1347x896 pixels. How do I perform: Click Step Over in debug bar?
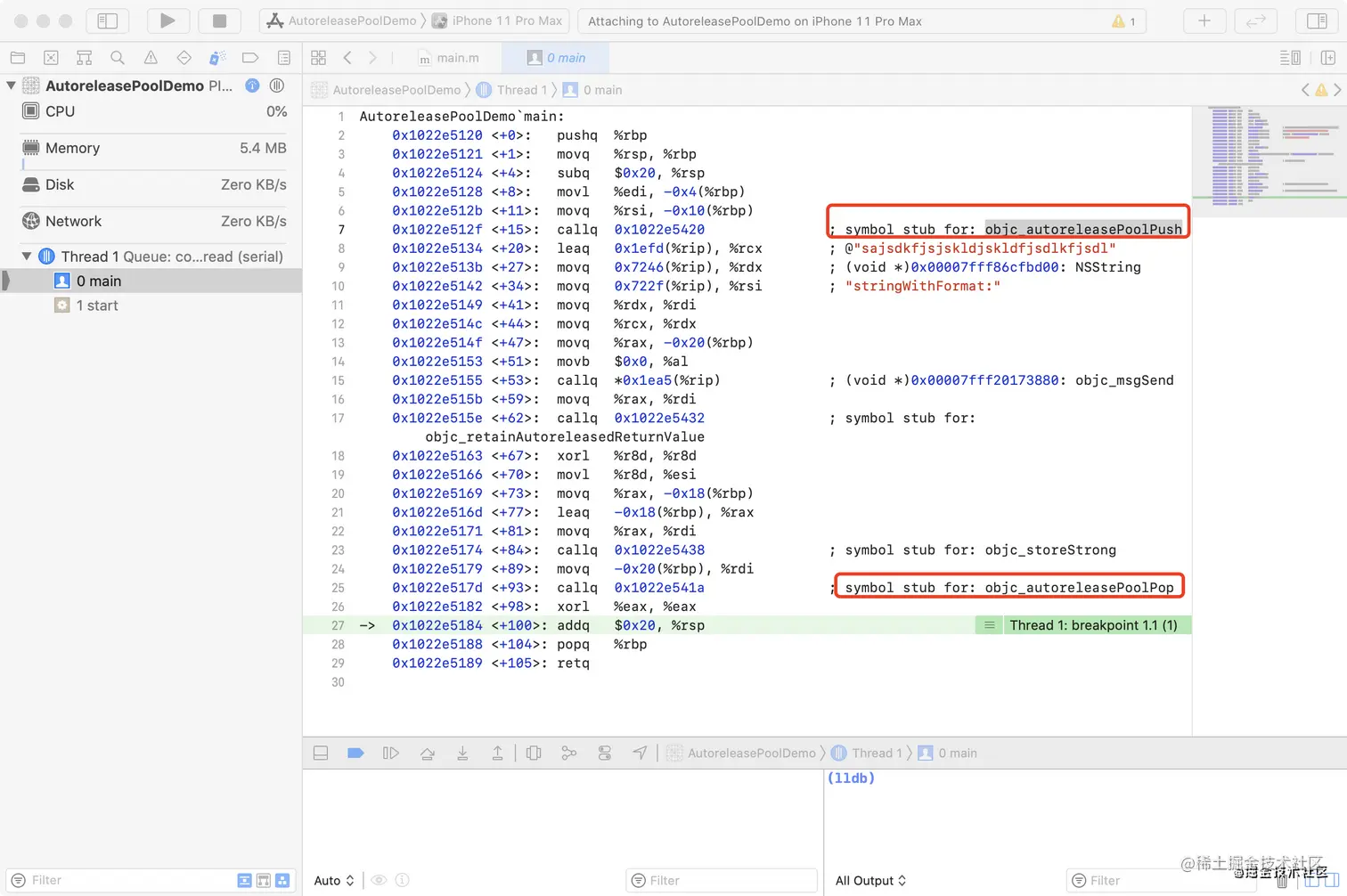pyautogui.click(x=427, y=753)
